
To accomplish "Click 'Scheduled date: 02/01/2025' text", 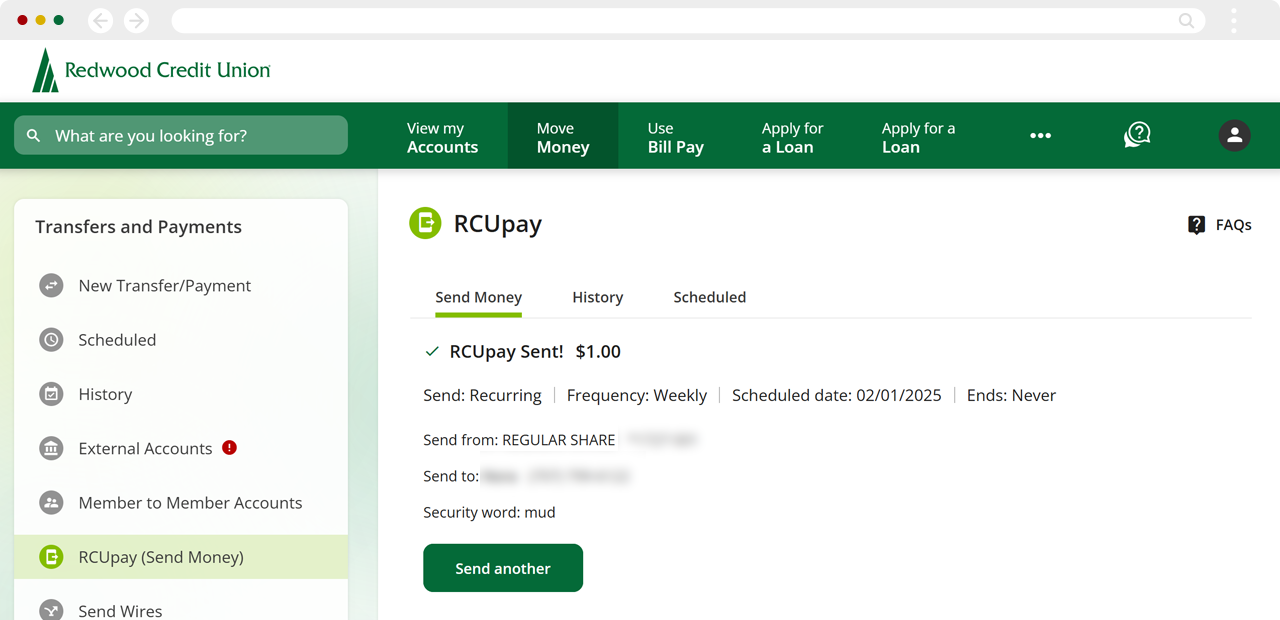I will [x=837, y=395].
